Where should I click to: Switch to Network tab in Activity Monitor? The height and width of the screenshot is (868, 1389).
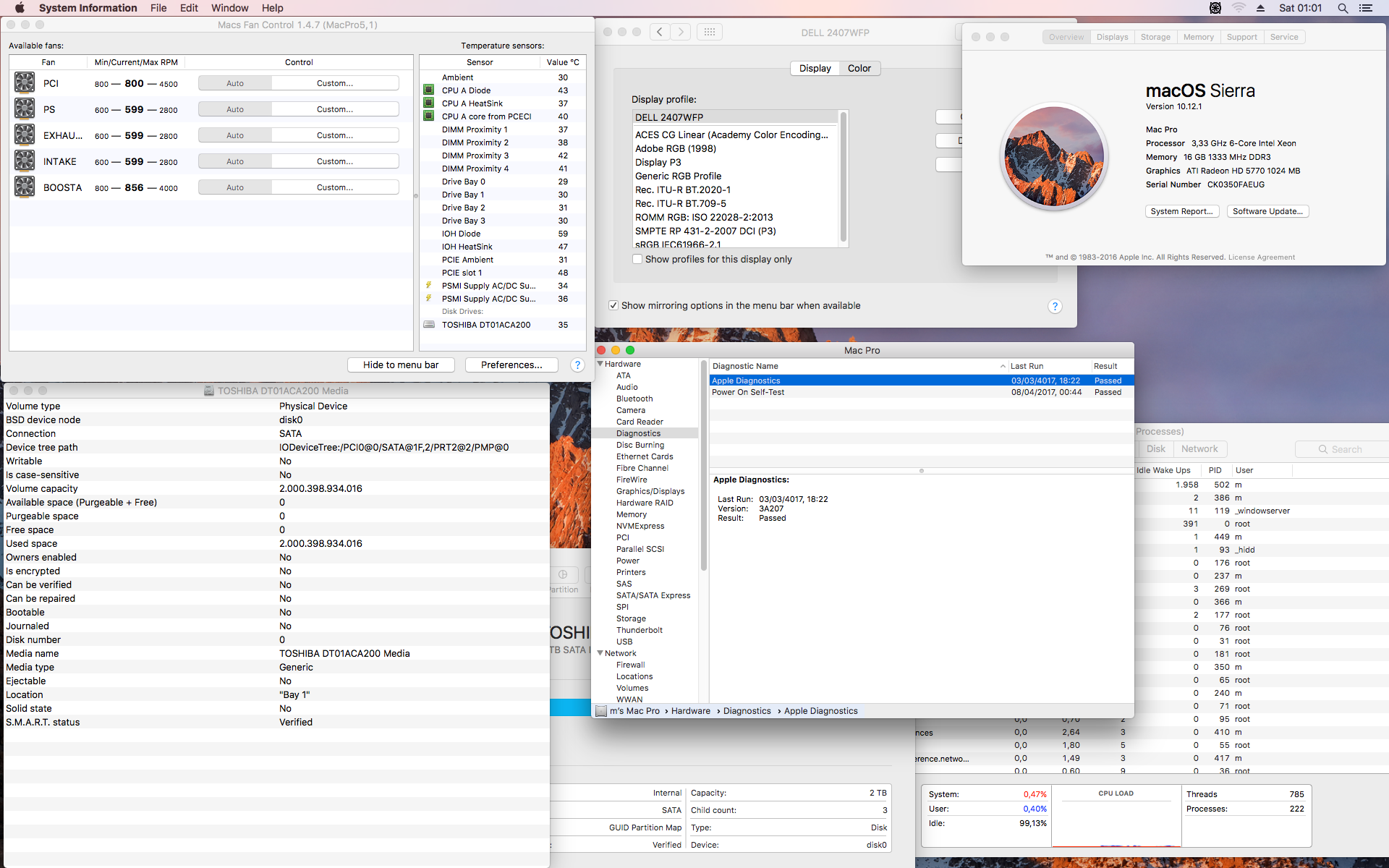pos(1199,448)
